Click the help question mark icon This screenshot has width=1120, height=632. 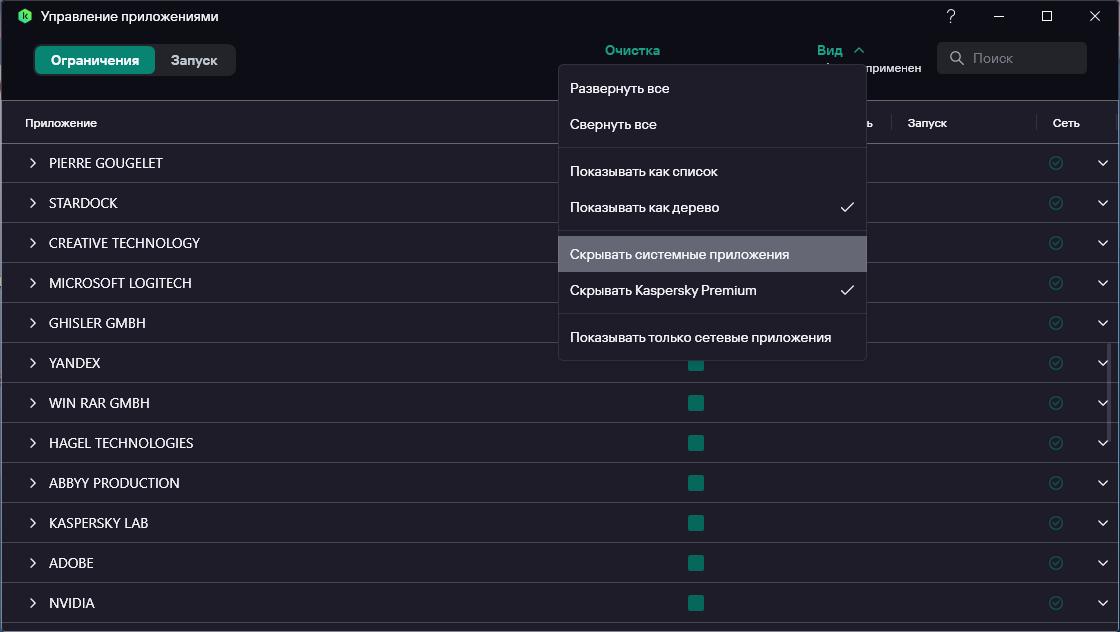(950, 17)
